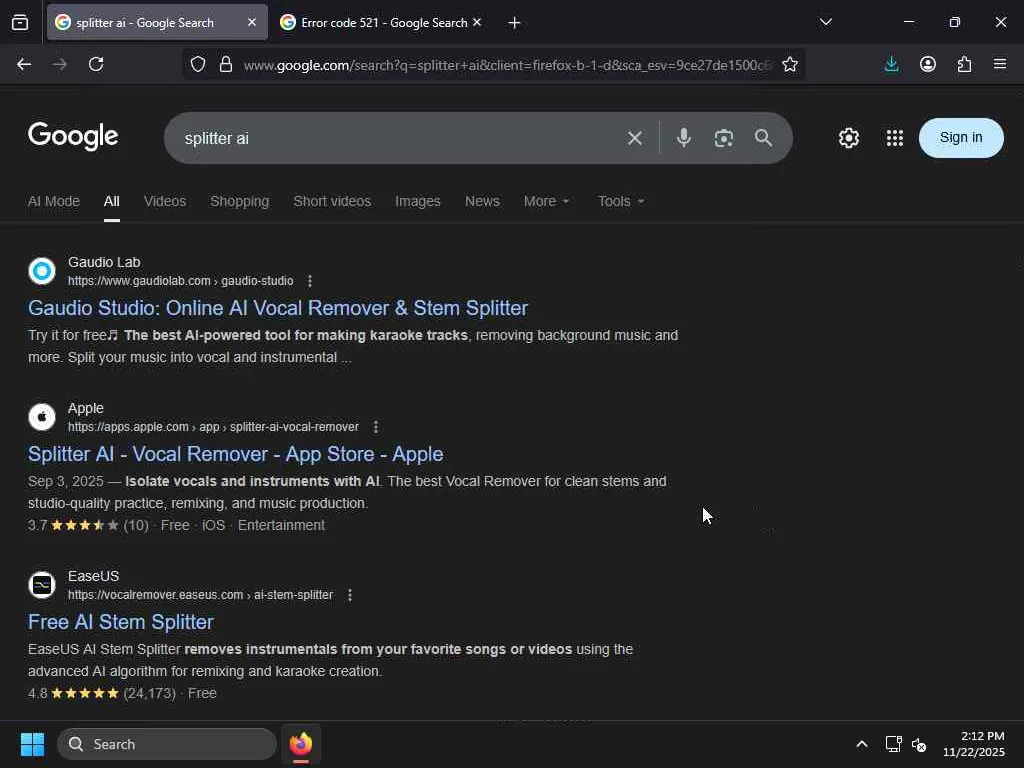Click the voice search microphone icon
The height and width of the screenshot is (768, 1024).
684,138
